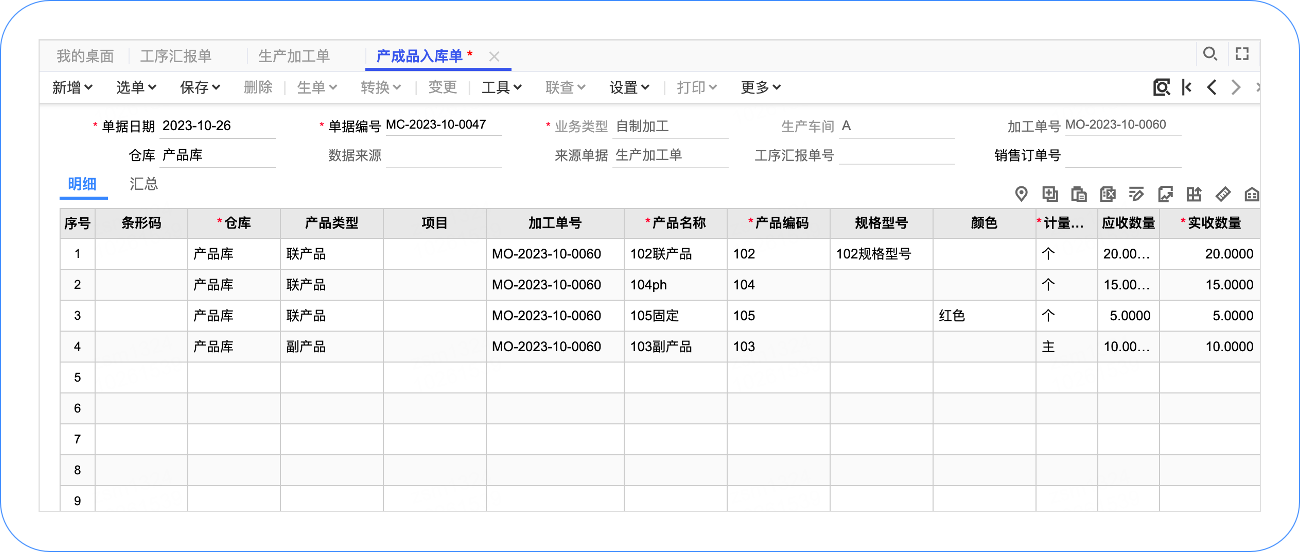Toggle fullscreen with the expand icon

tap(1242, 54)
